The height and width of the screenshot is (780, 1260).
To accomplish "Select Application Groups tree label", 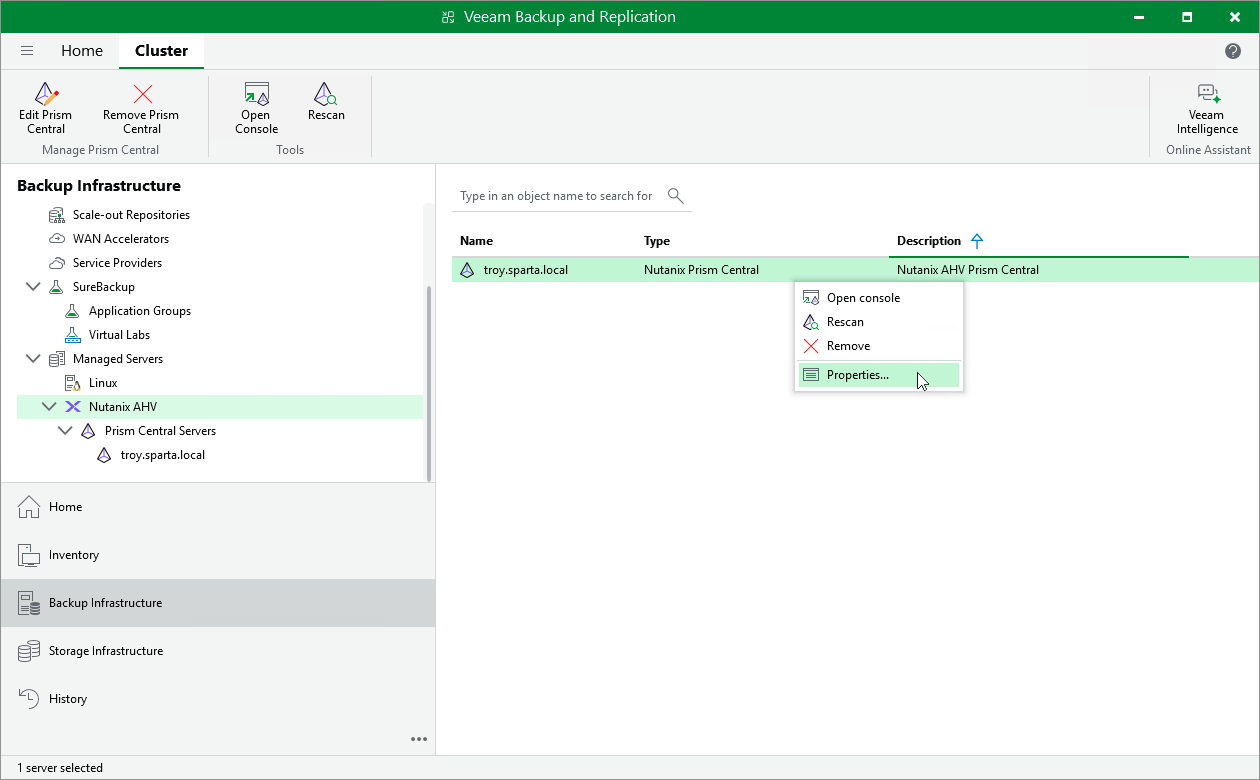I will (140, 311).
